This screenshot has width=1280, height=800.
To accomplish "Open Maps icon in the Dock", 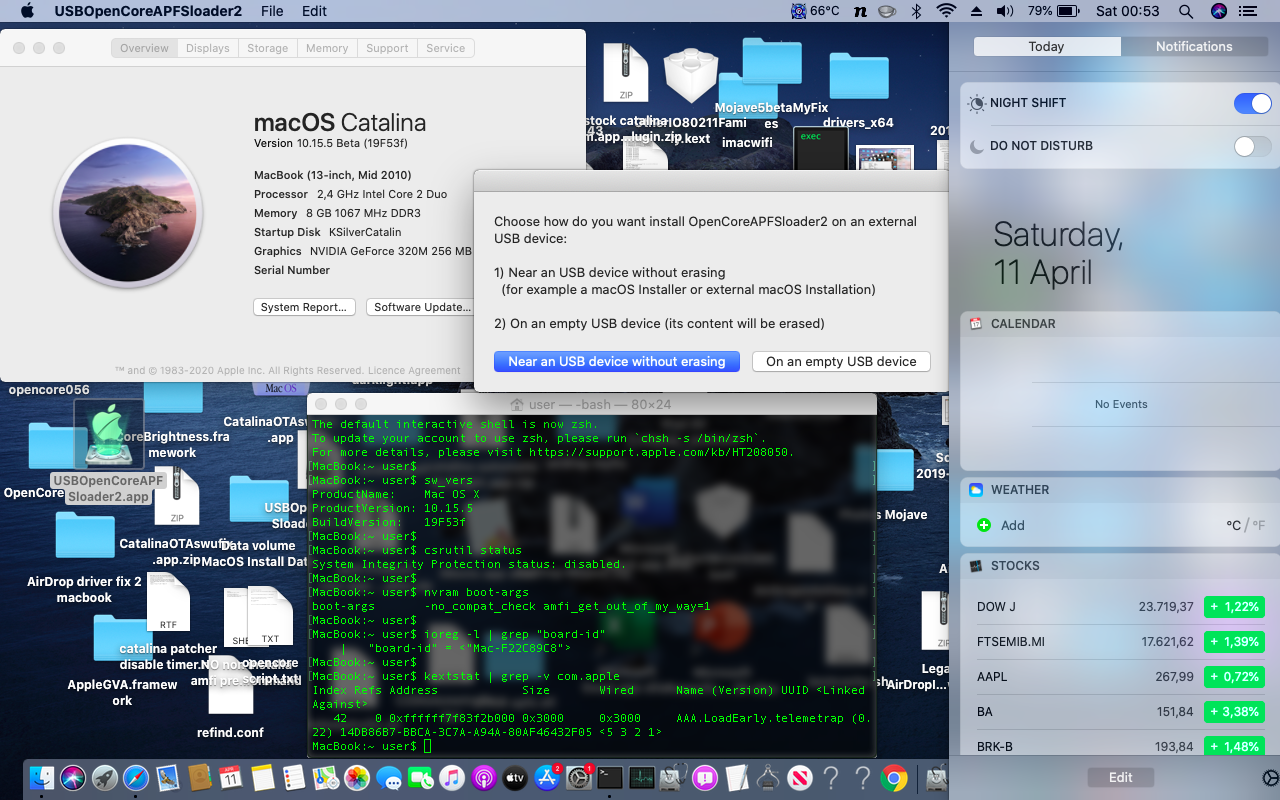I will click(326, 777).
